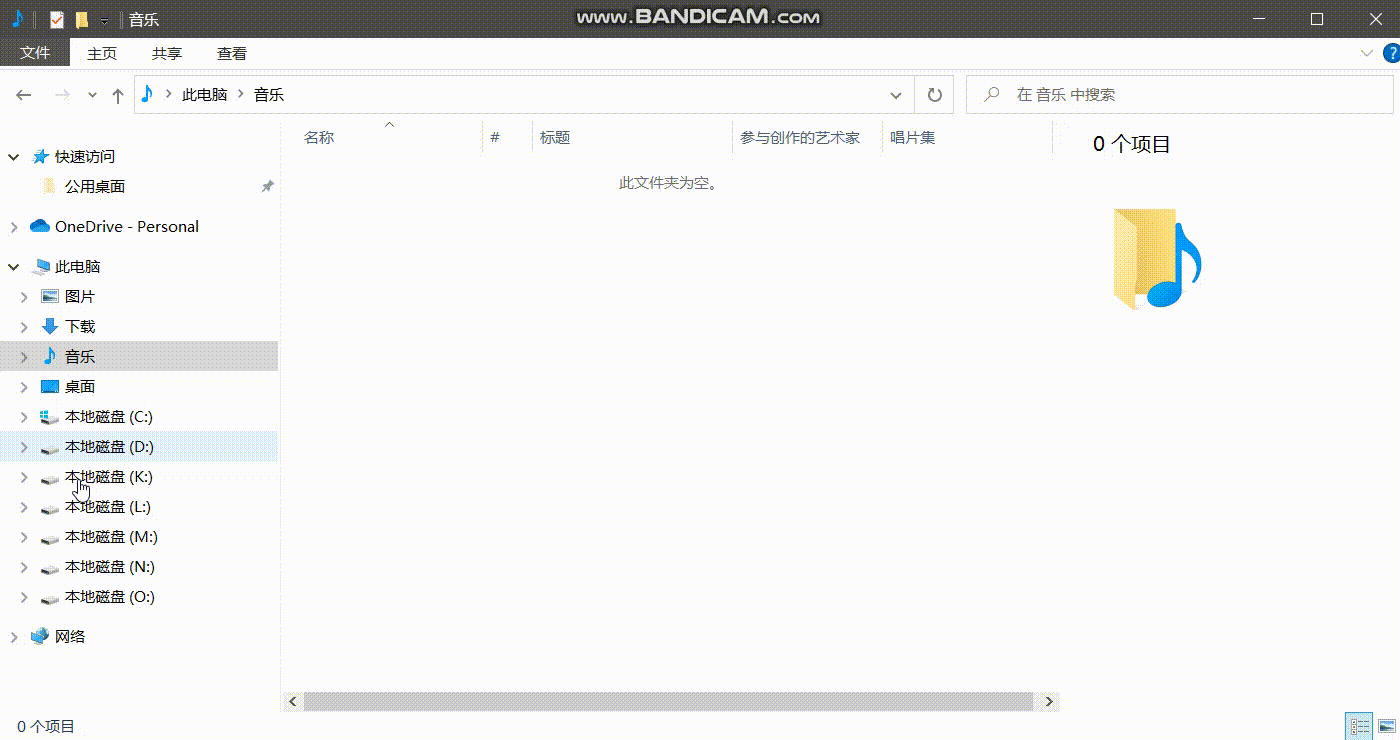1400x740 pixels.
Task: Collapse the 此电脑 tree node
Action: click(14, 267)
